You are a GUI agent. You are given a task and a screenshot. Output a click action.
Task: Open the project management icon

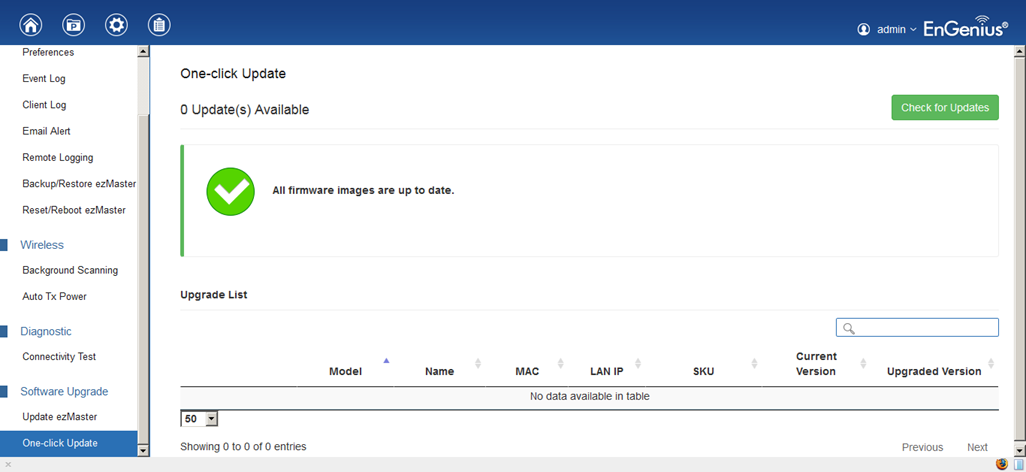click(x=74, y=26)
